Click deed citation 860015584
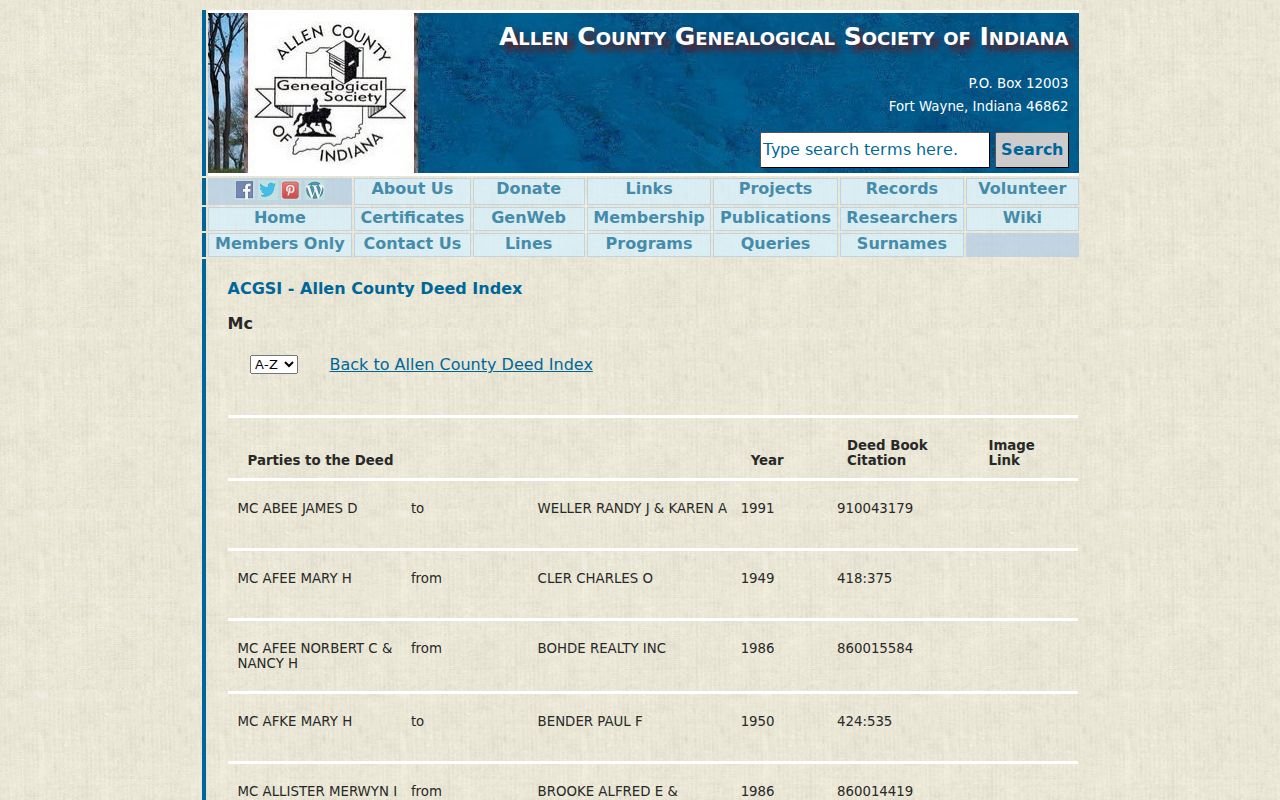The height and width of the screenshot is (800, 1280). click(x=875, y=648)
